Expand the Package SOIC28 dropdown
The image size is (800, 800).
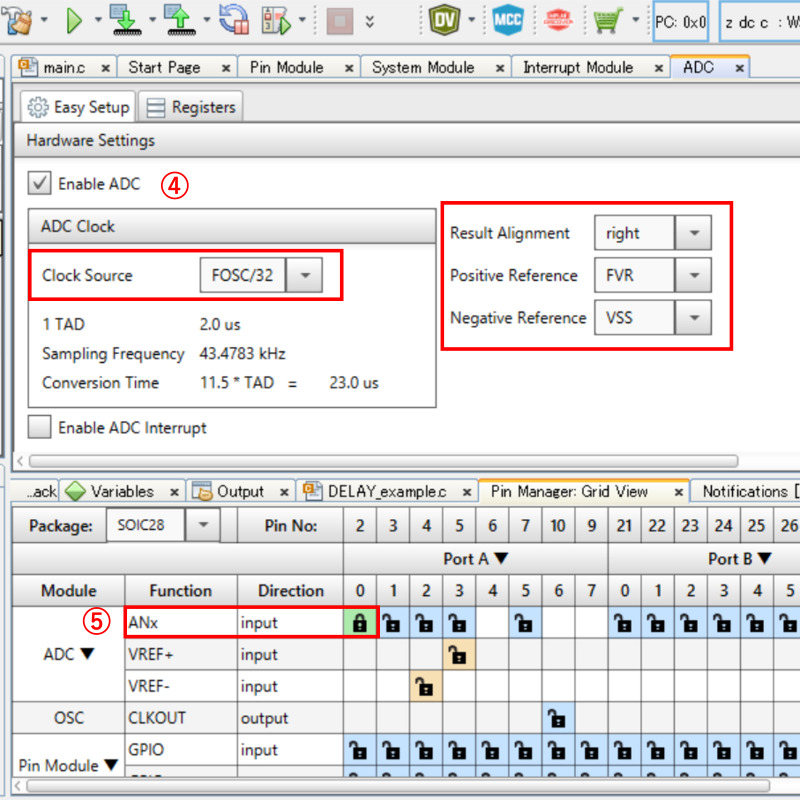(203, 525)
